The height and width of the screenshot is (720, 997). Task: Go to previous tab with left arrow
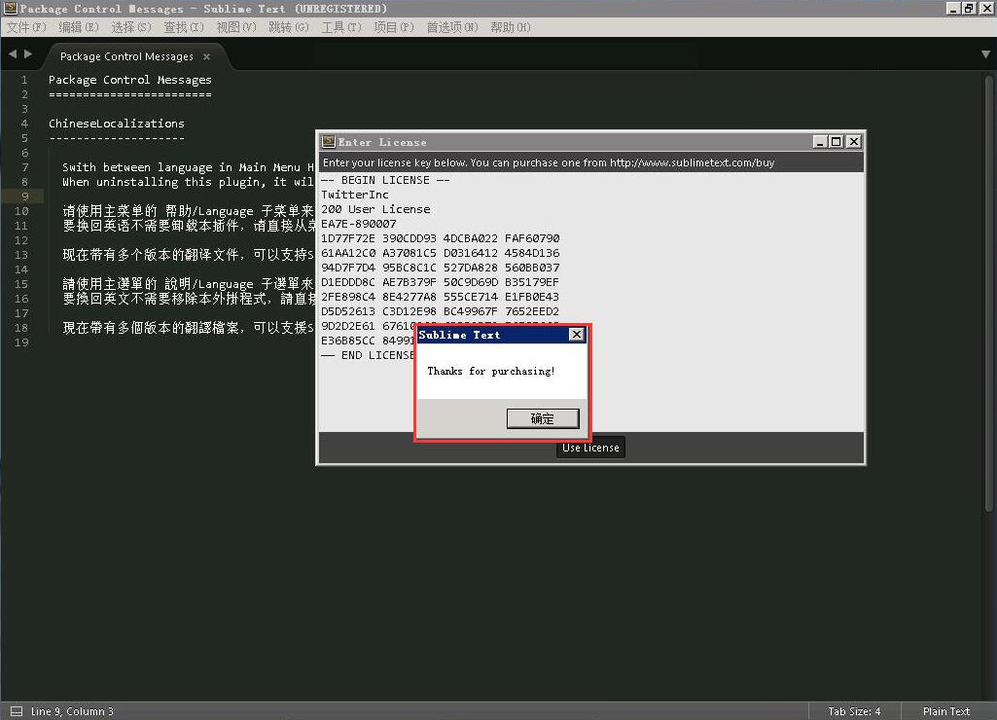13,54
